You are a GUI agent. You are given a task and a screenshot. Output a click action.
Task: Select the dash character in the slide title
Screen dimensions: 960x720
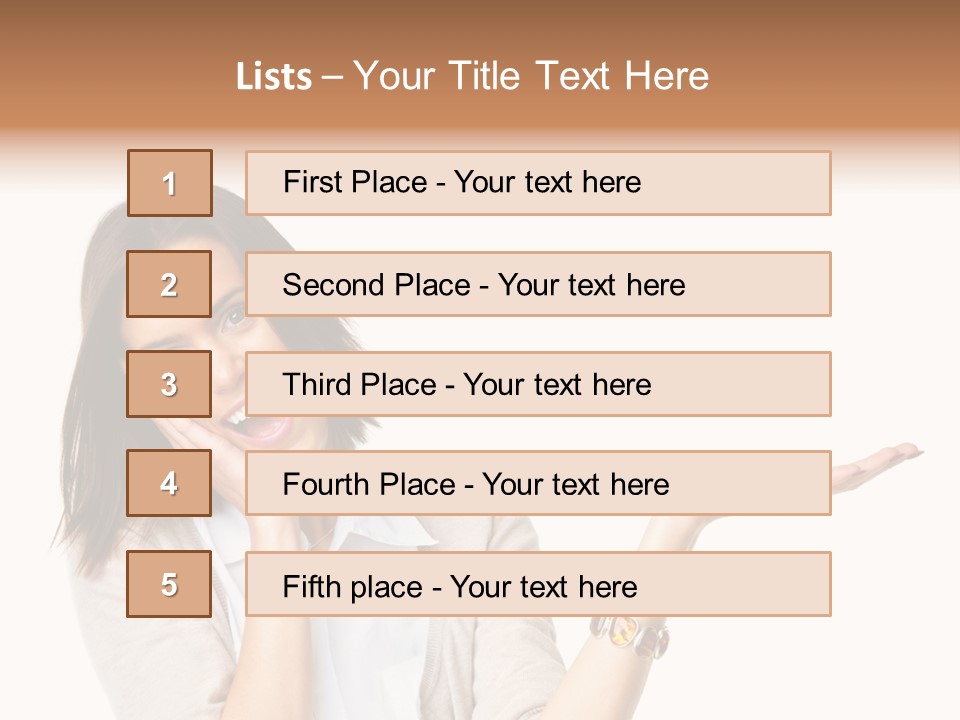click(332, 78)
